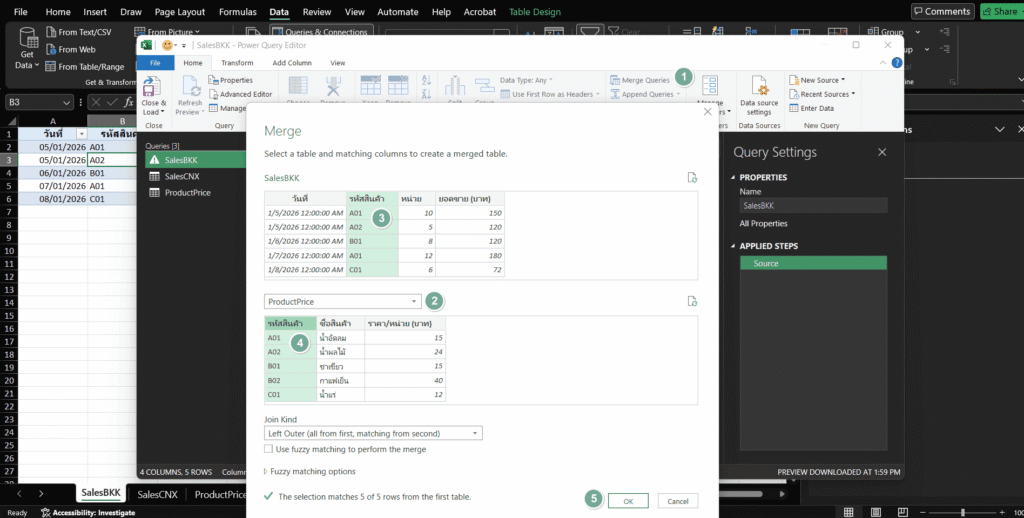
Task: Collapse the Power Query ribbon with chevron
Action: coord(883,63)
